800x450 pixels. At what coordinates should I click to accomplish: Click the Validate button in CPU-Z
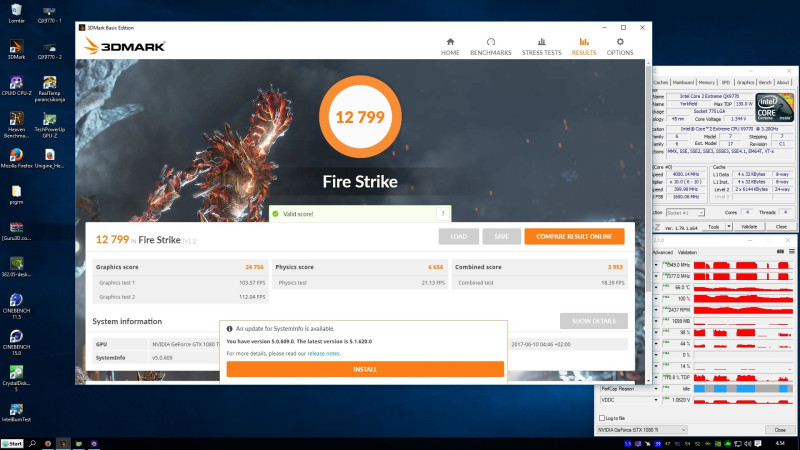(x=749, y=227)
